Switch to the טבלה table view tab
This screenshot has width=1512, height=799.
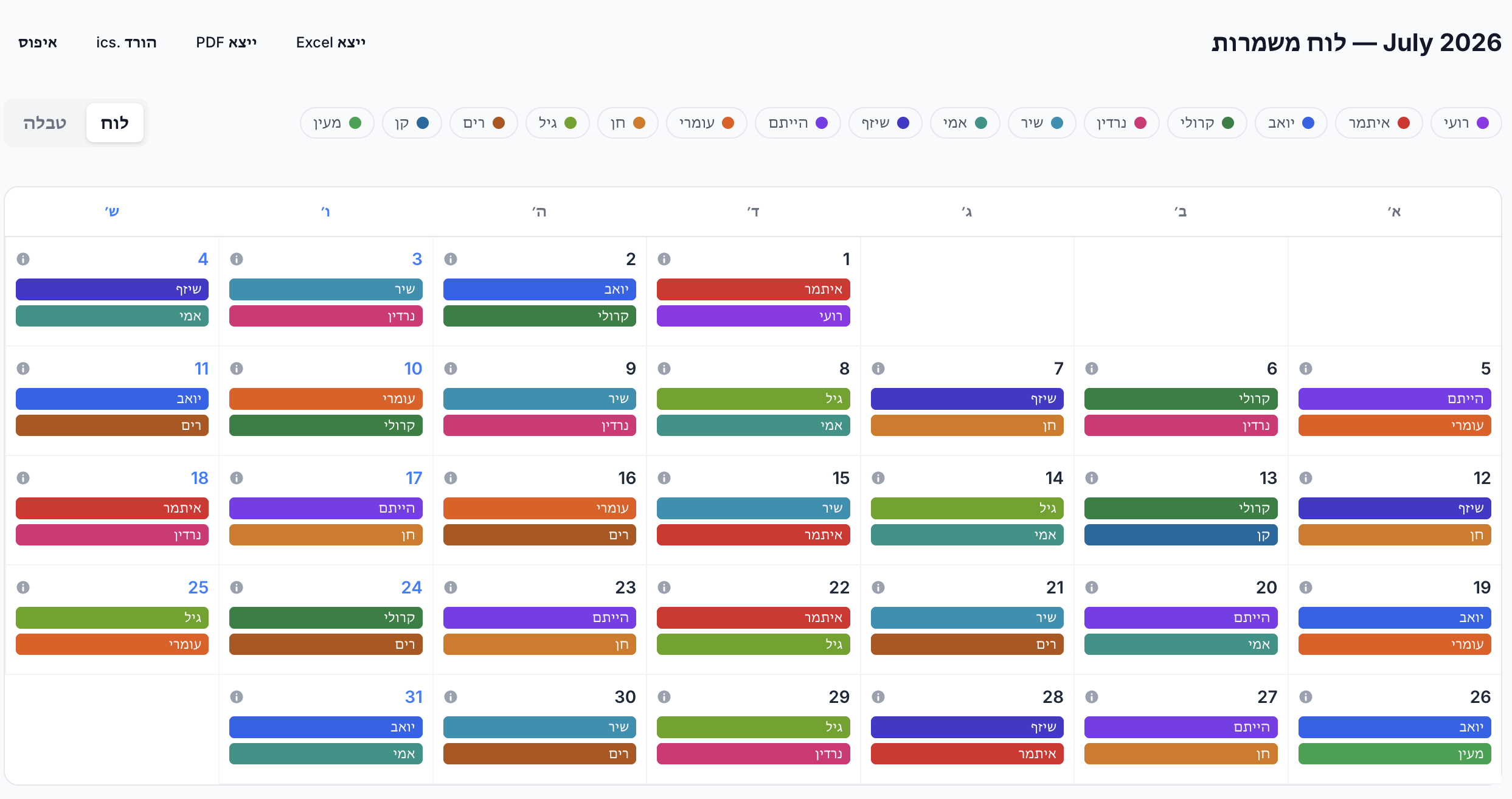(45, 123)
